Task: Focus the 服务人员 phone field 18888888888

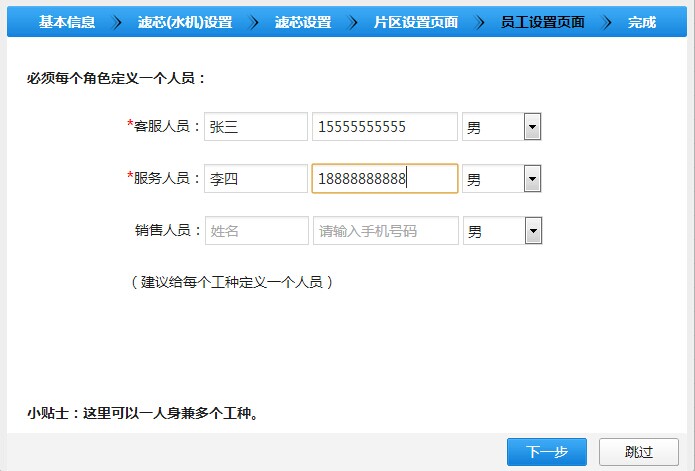Action: [385, 179]
